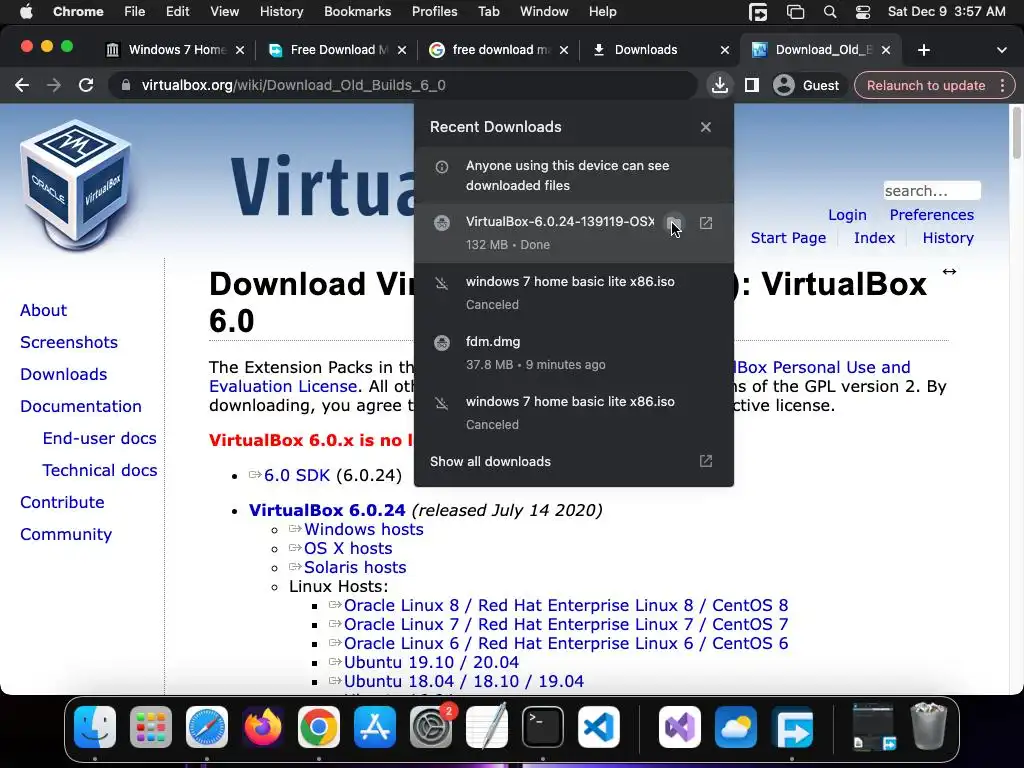Open Trash in the Dock
1024x768 pixels.
(929, 726)
